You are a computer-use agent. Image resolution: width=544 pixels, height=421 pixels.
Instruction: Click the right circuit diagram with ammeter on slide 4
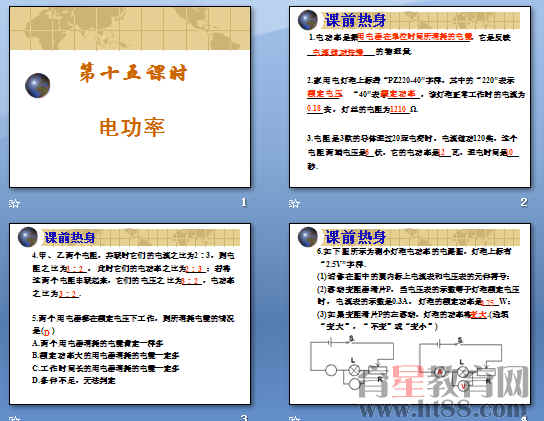pyautogui.click(x=460, y=363)
